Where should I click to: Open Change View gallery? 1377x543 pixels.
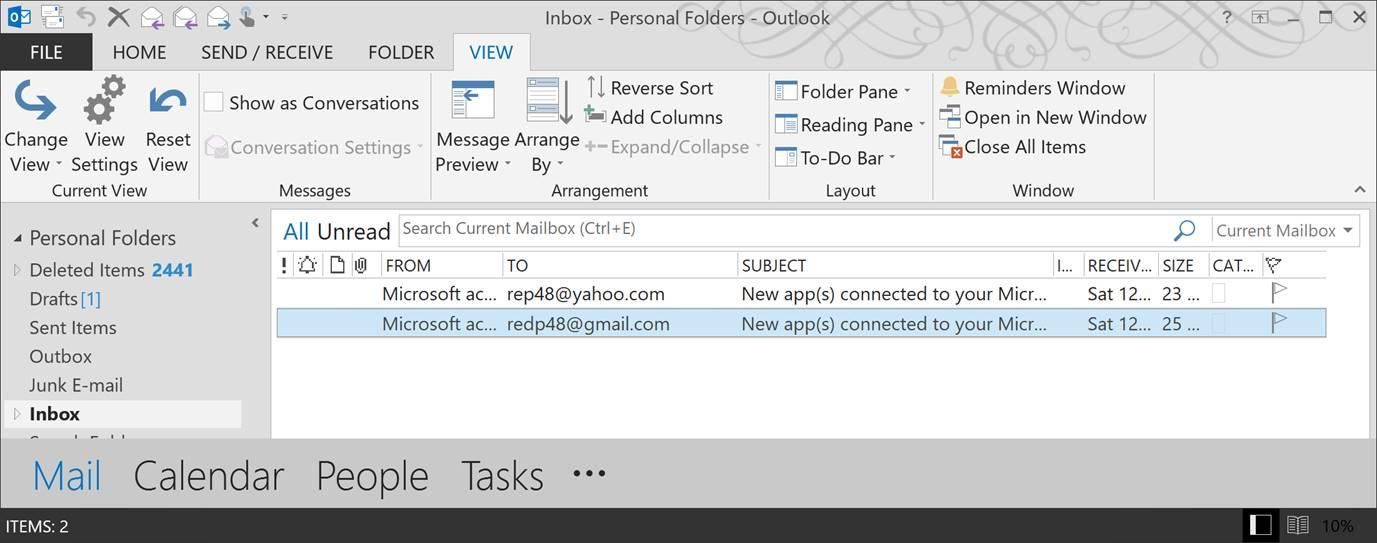coord(35,124)
